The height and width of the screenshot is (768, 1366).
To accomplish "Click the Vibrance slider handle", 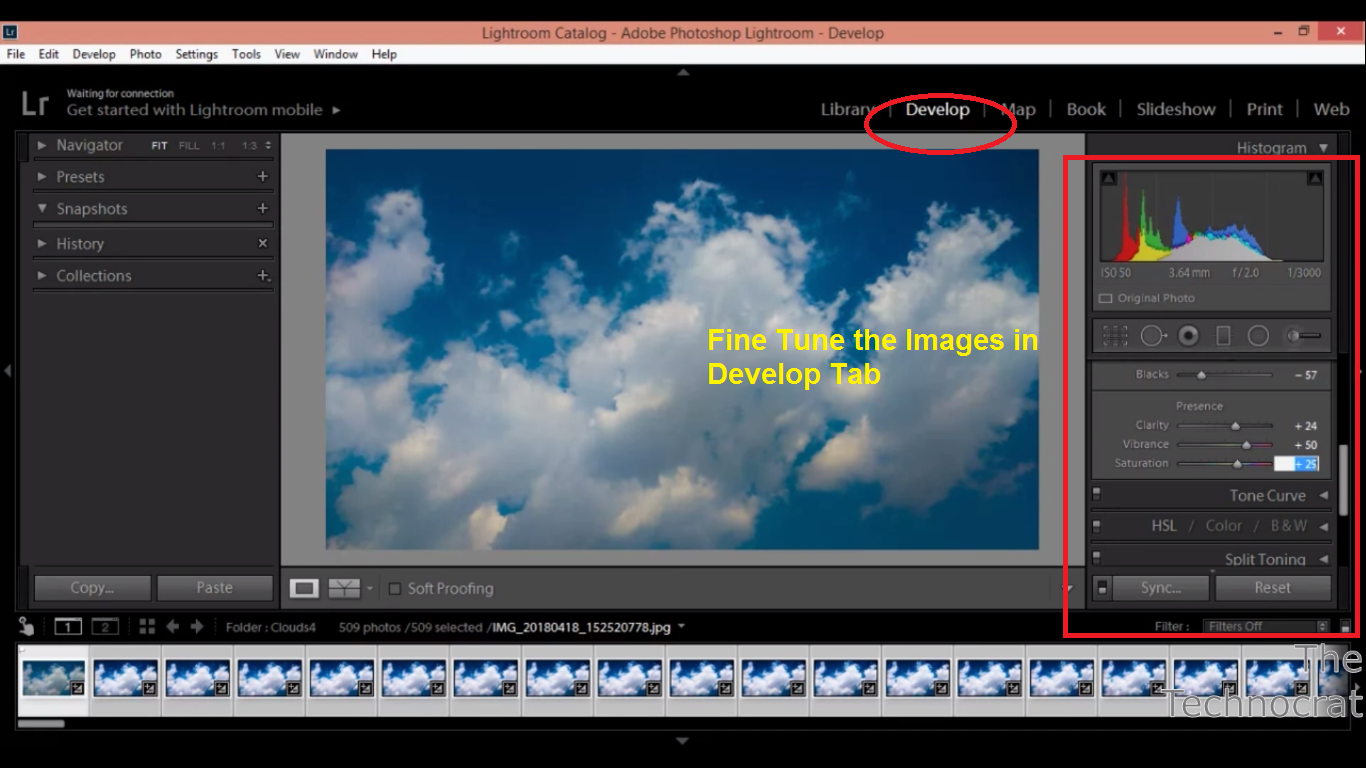I will (x=1246, y=444).
